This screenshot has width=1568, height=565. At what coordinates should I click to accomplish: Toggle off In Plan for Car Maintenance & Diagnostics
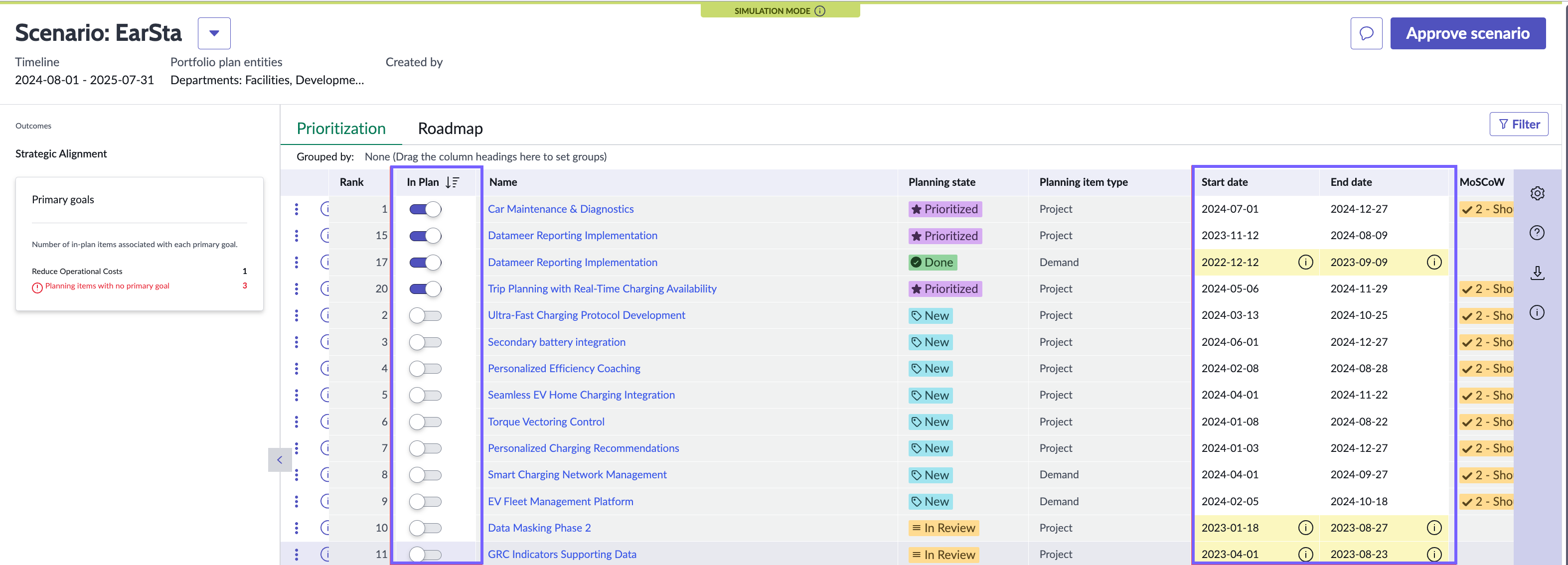point(425,209)
